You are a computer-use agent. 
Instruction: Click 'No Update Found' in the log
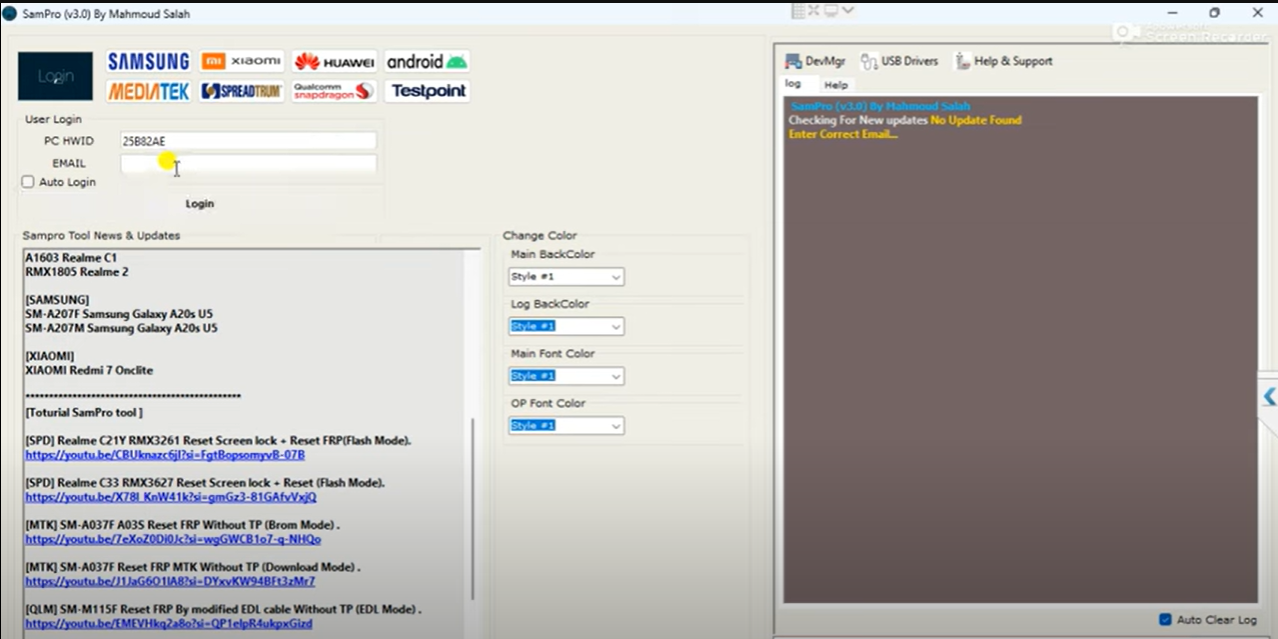click(x=976, y=120)
